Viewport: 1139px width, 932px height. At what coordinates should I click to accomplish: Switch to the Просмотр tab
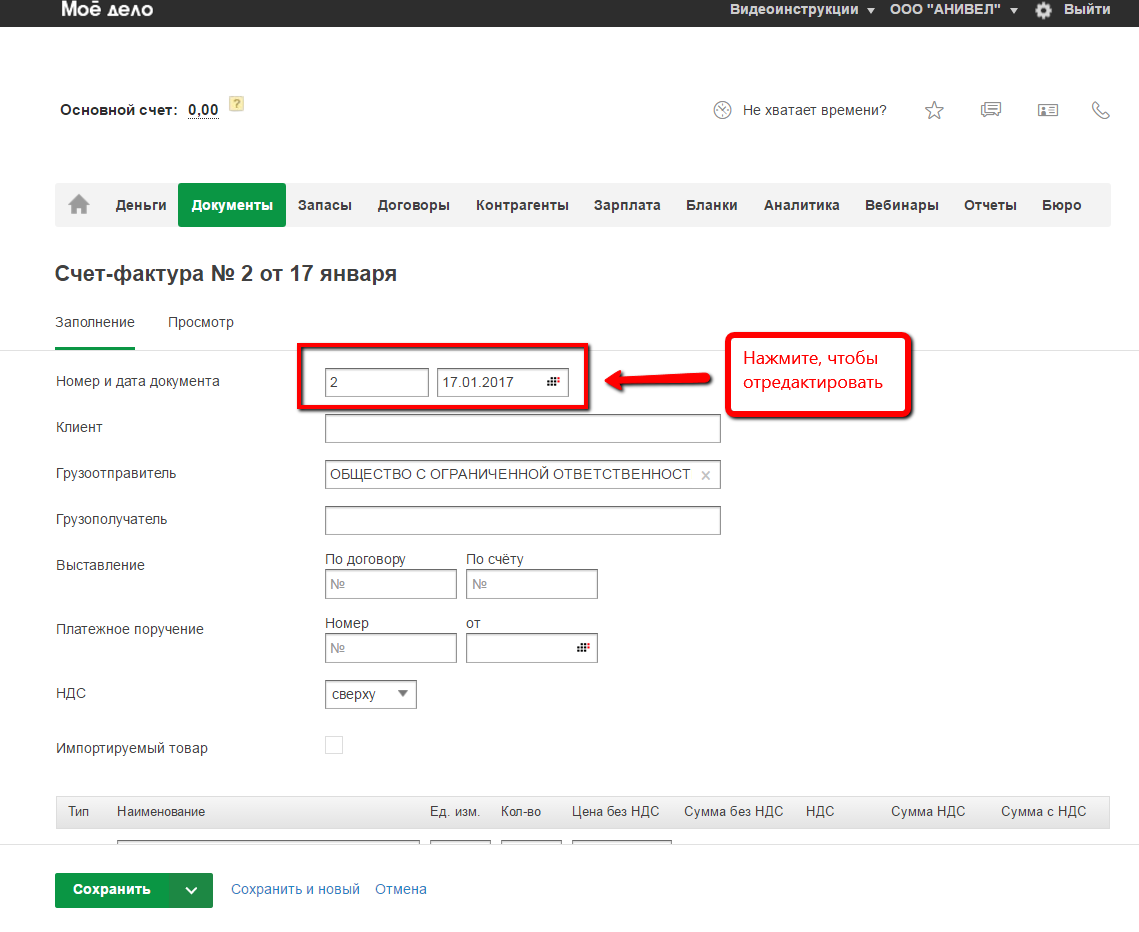pos(201,322)
